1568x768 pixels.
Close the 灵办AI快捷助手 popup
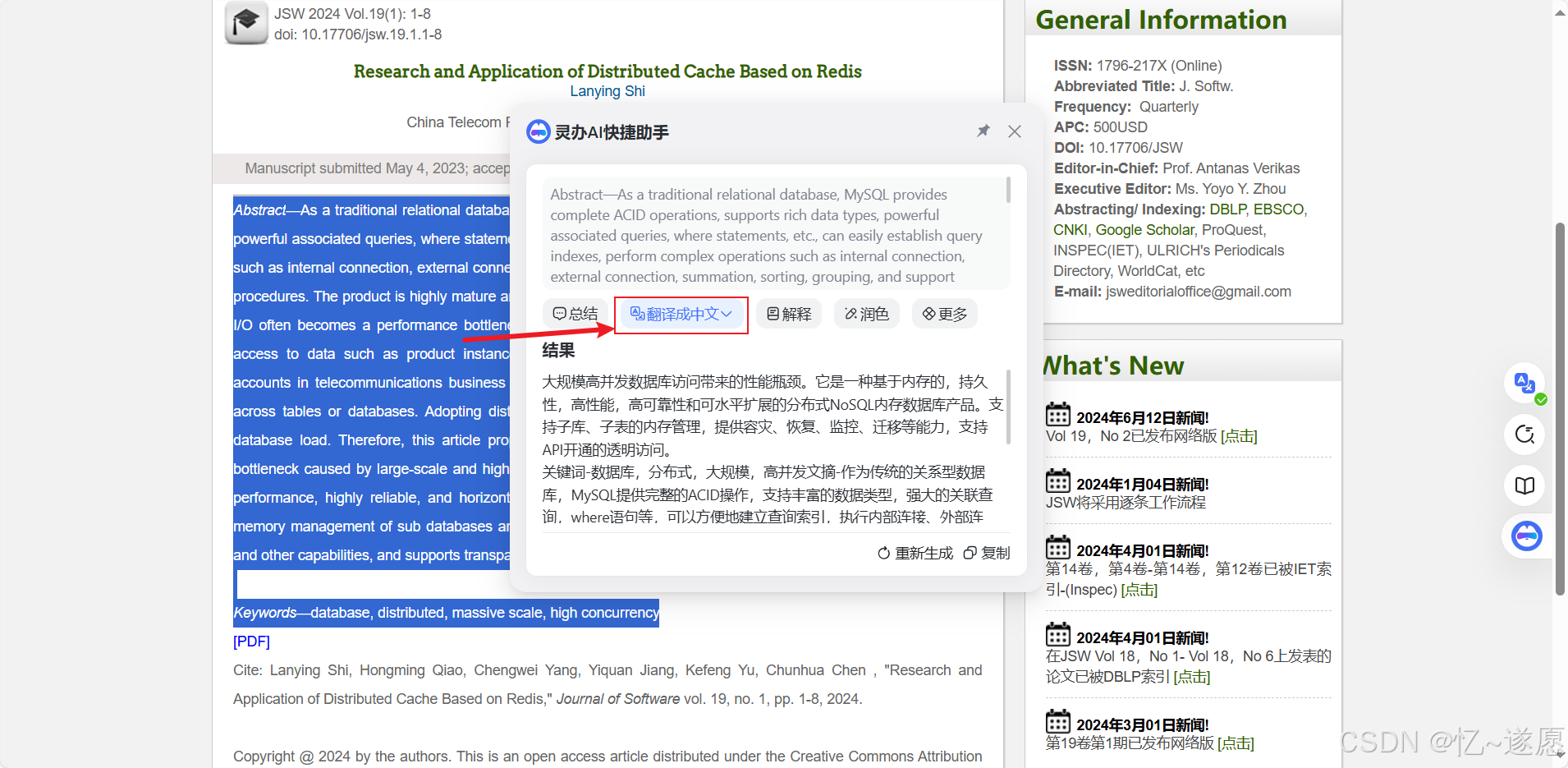tap(1015, 131)
